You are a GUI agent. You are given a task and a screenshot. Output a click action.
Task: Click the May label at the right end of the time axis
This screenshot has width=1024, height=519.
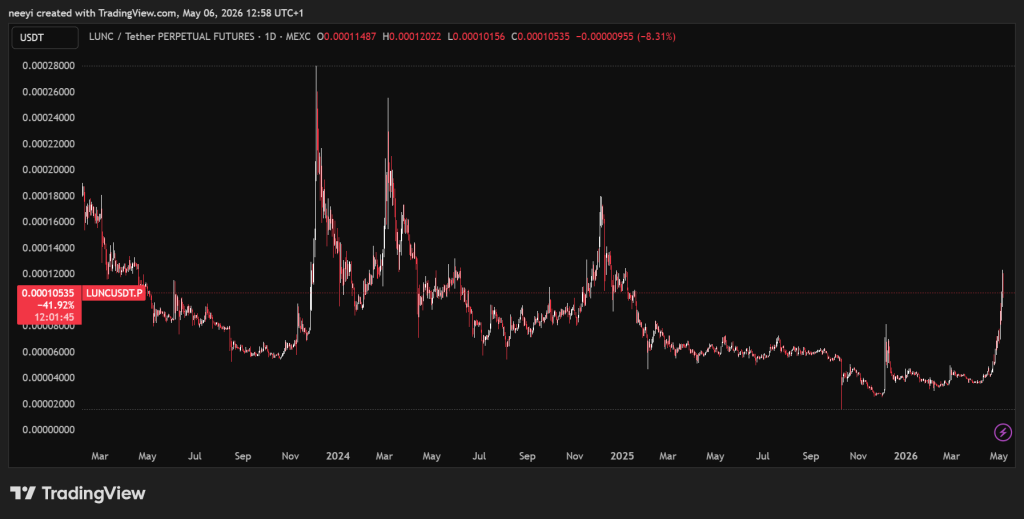pos(998,456)
